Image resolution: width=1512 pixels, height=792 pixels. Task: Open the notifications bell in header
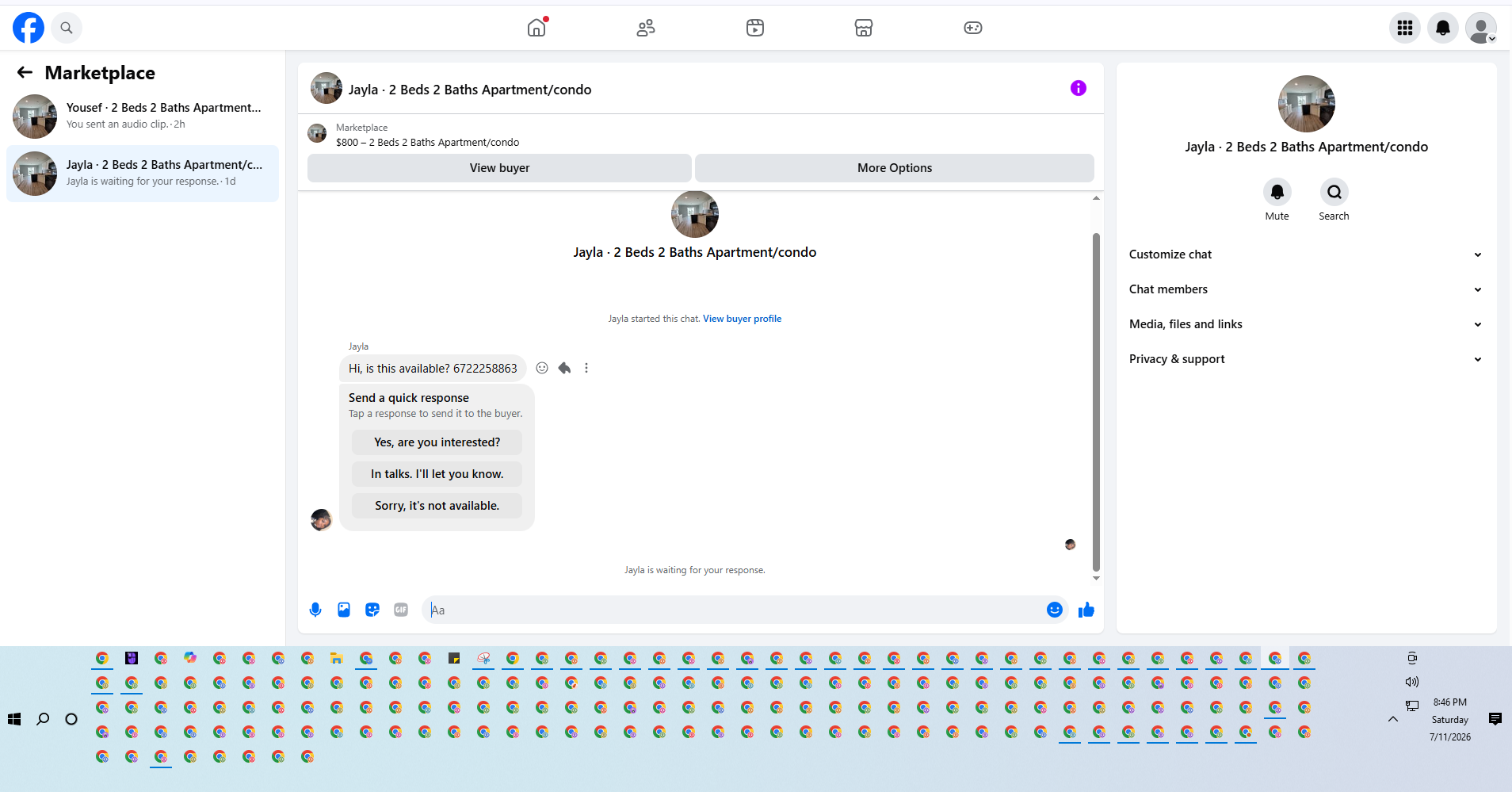[x=1443, y=28]
